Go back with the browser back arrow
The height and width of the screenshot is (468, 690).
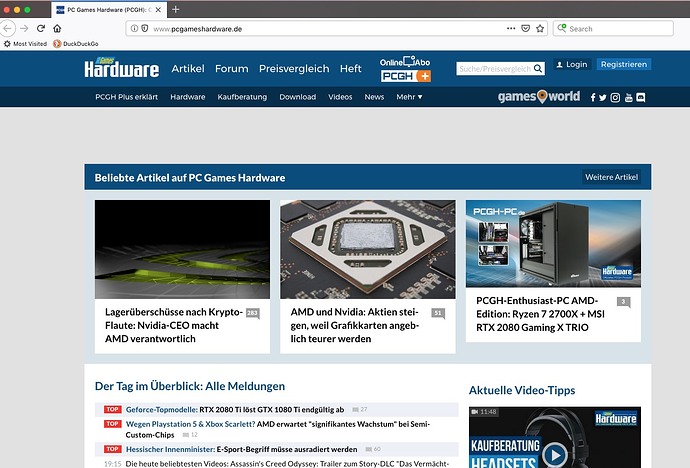tap(7, 29)
